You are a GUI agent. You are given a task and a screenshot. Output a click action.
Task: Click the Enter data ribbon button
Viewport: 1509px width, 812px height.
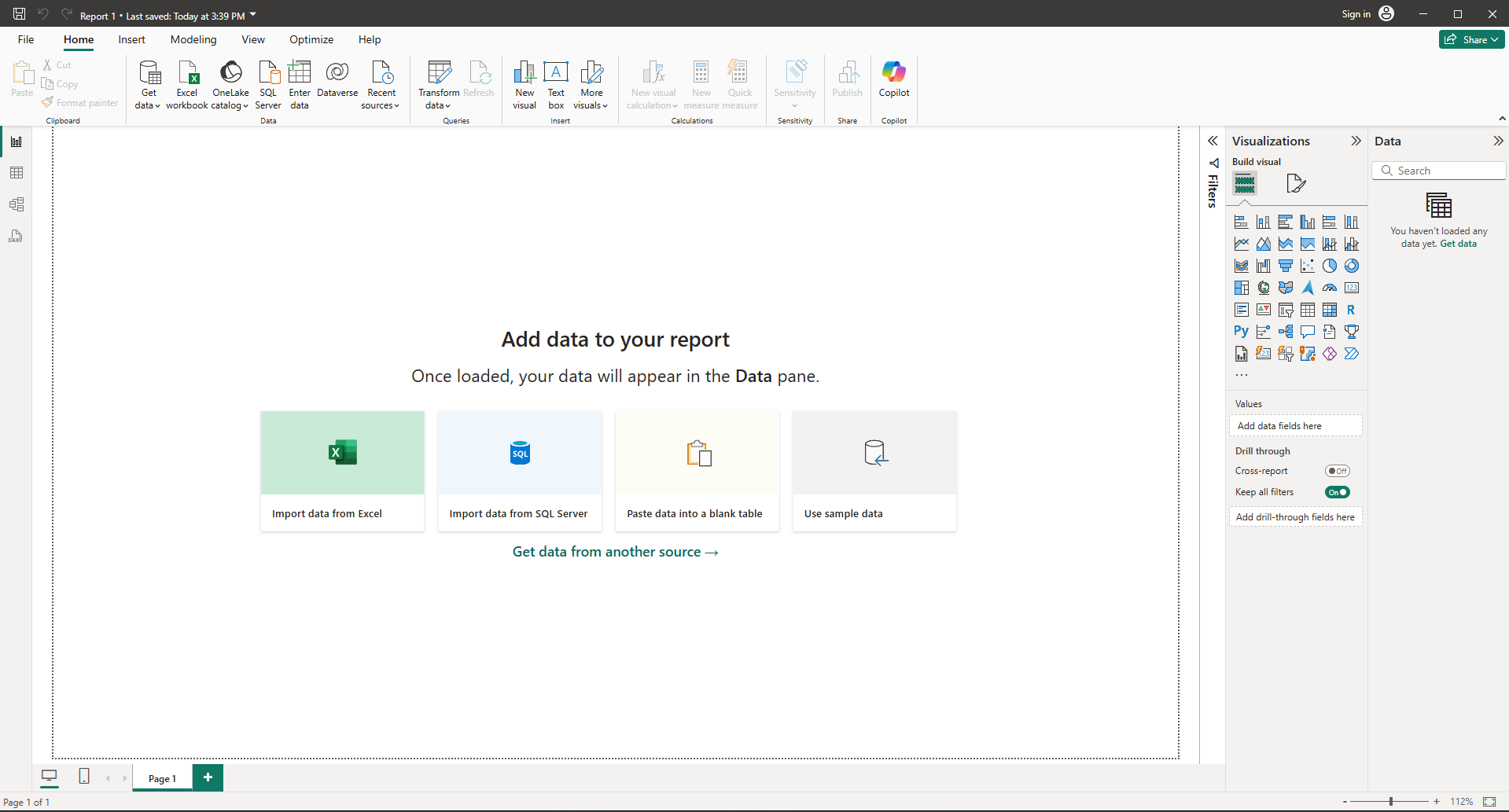300,85
